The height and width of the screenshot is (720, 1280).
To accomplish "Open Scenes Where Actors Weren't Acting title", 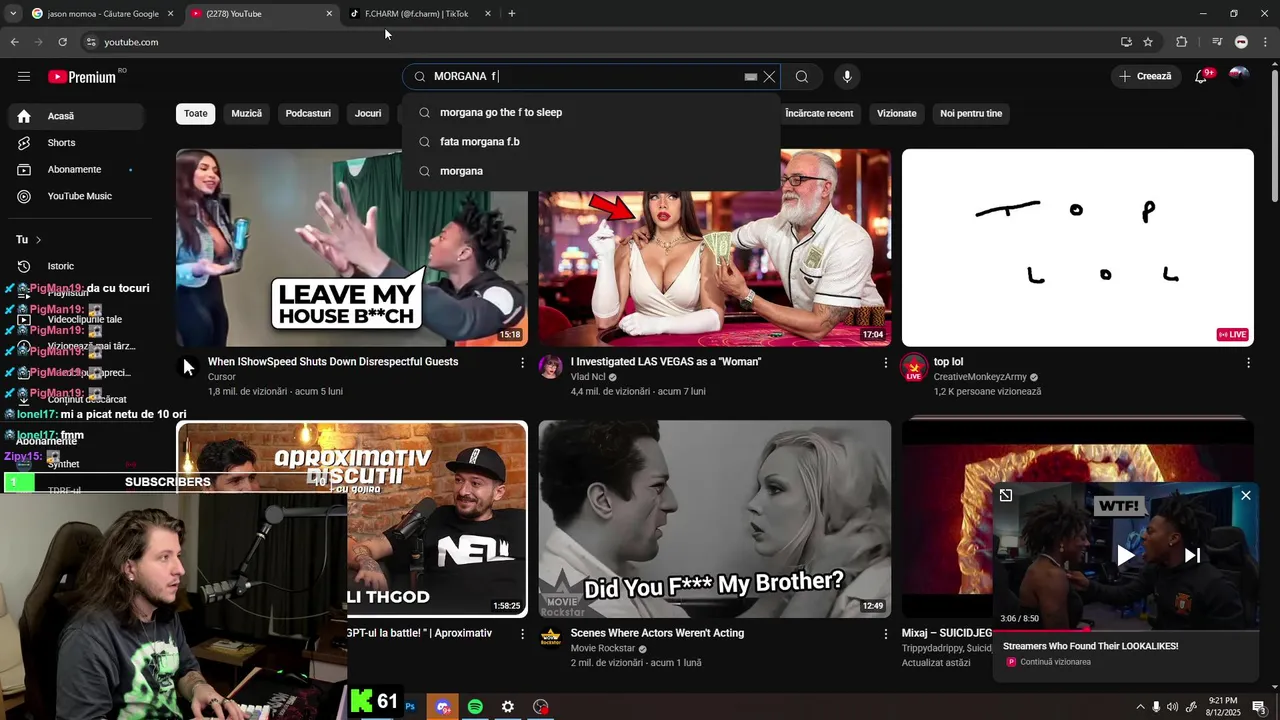I will [x=657, y=633].
